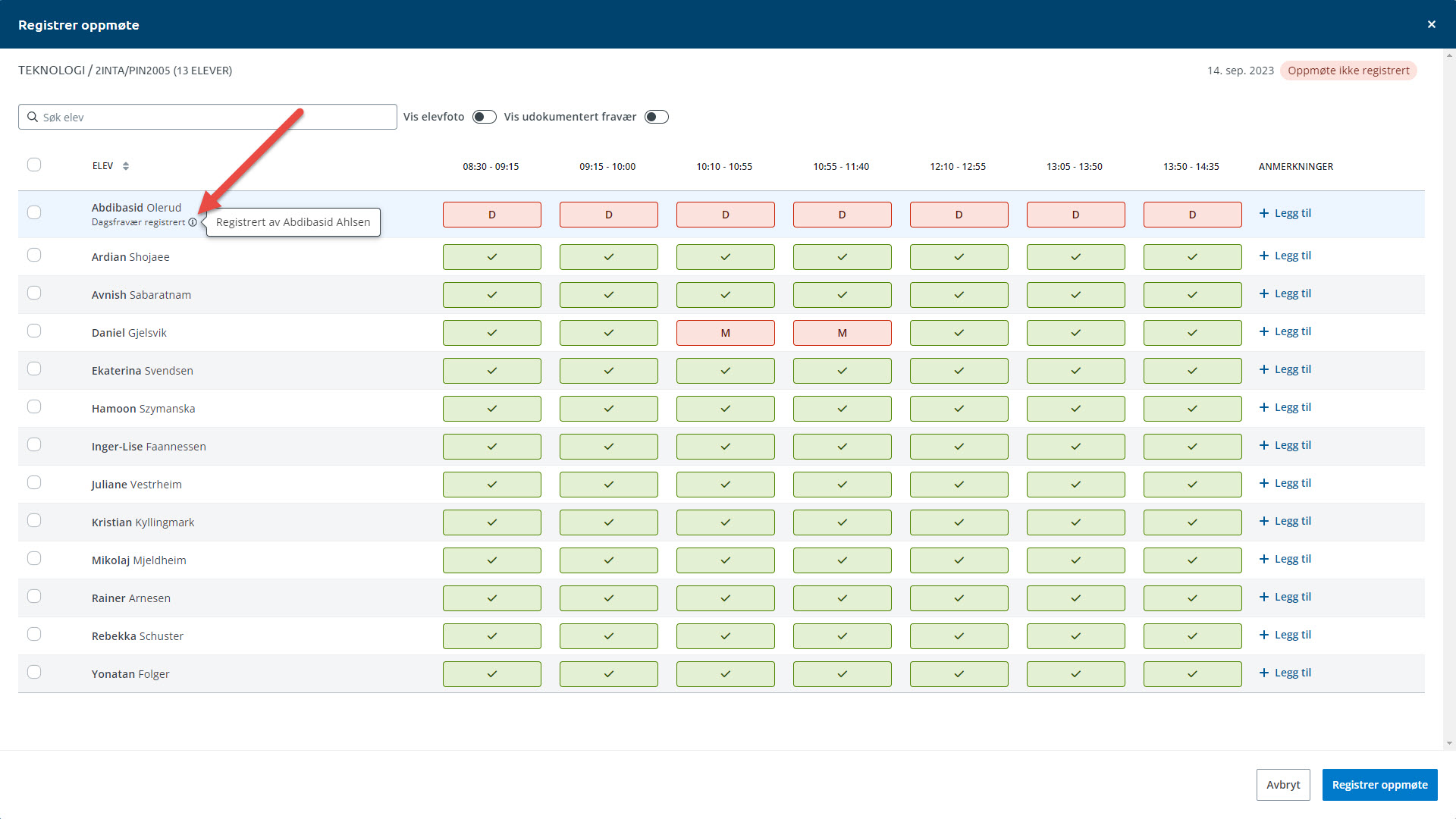Toggle attendance 13:50 cell for Juliane Vestrheim

(1193, 485)
